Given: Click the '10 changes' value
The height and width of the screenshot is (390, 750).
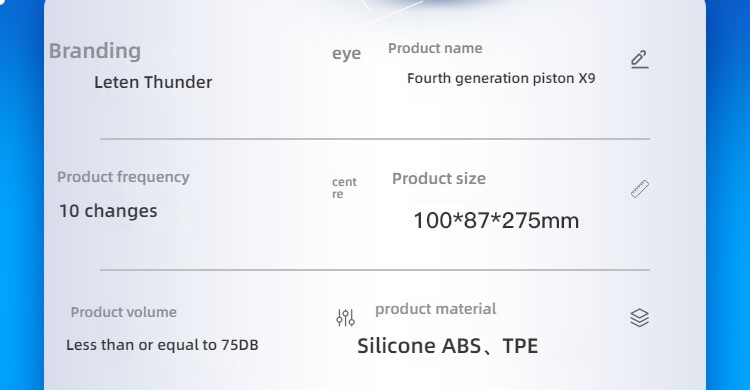Looking at the screenshot, I should [x=108, y=211].
